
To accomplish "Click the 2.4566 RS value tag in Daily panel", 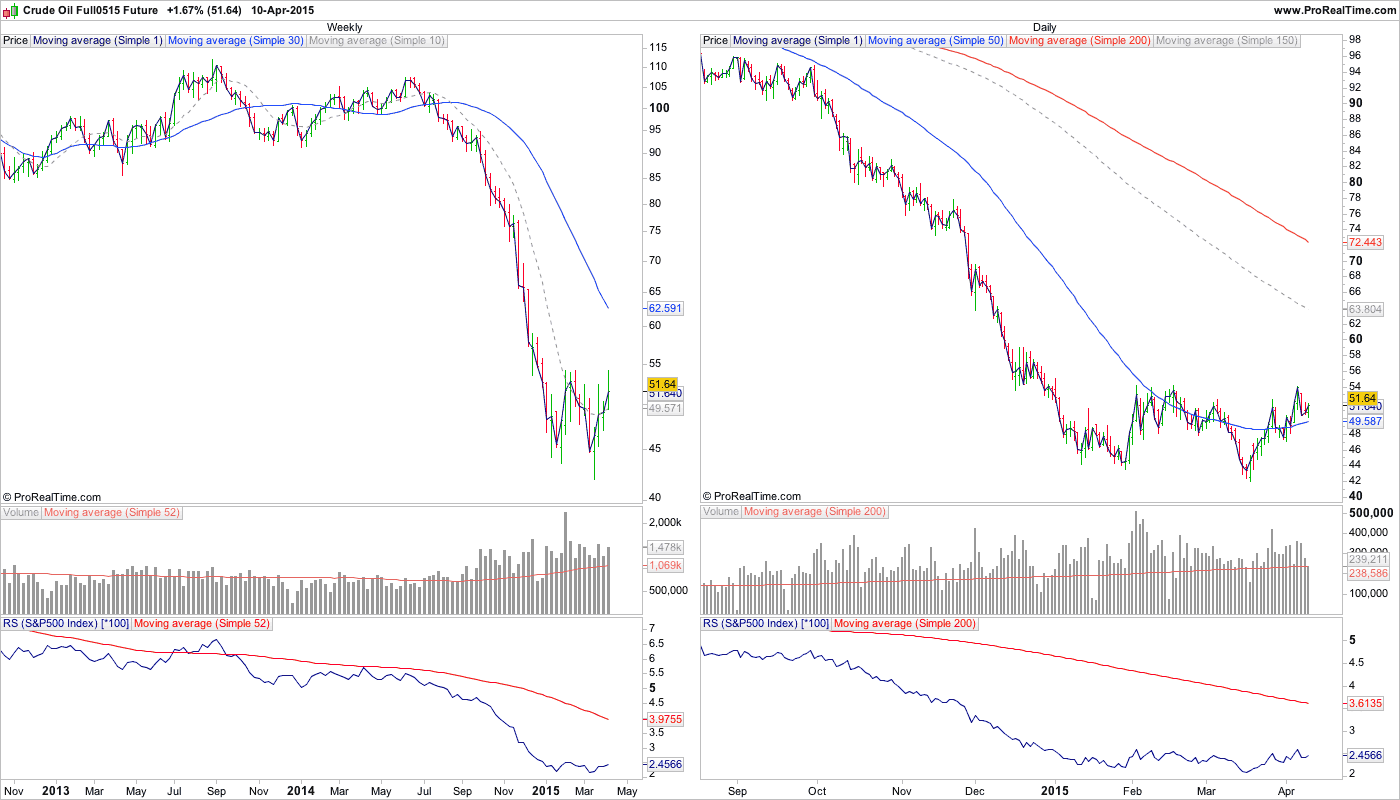I will coord(1365,755).
